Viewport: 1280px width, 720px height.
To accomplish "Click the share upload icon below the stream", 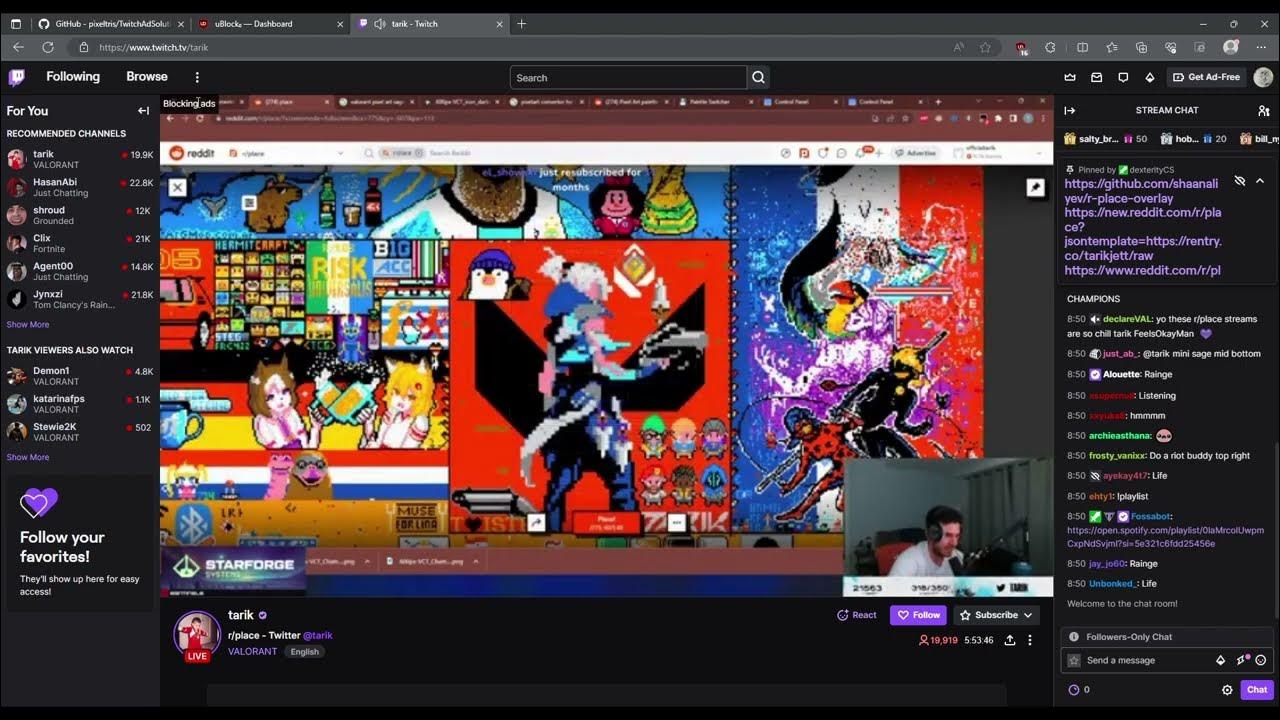I will (1010, 640).
